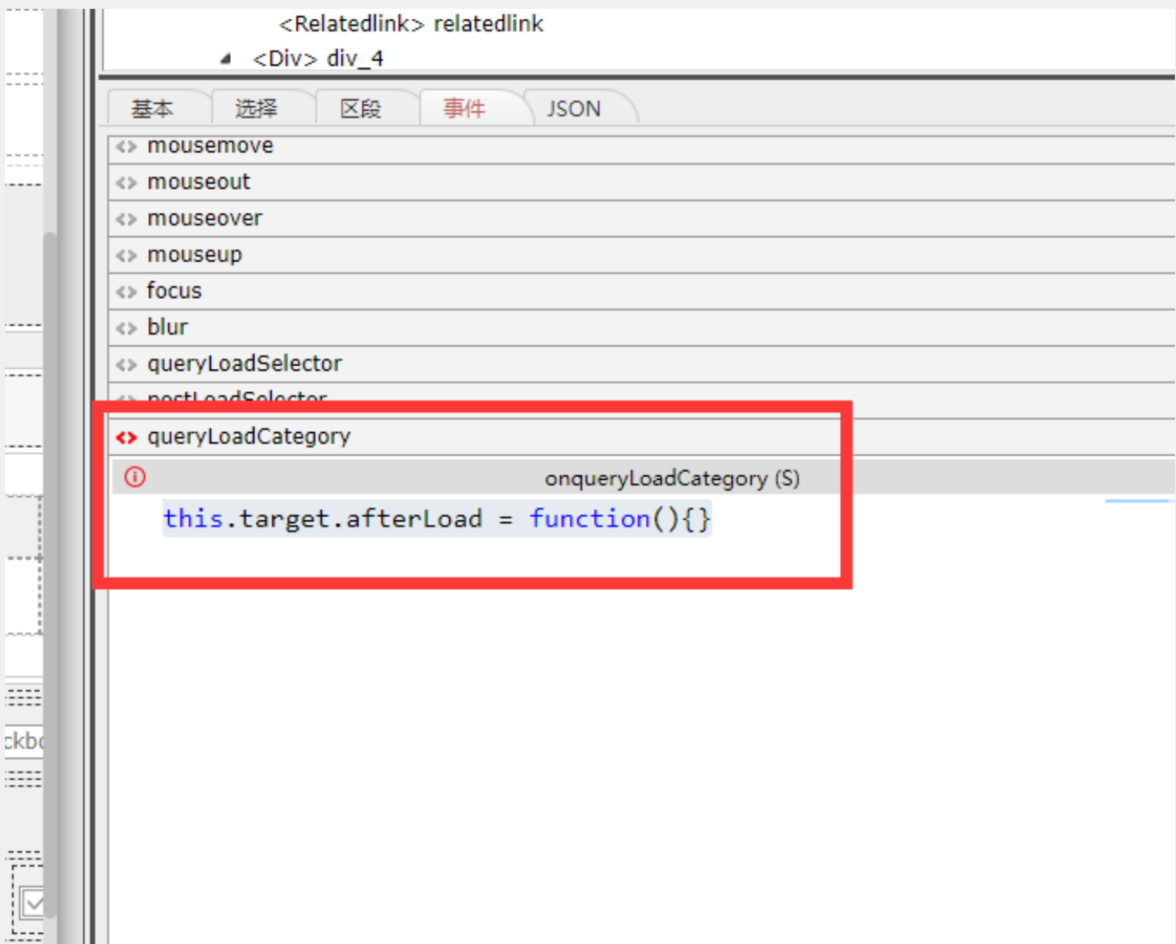Click the code icon beside mousemove

coord(127,146)
